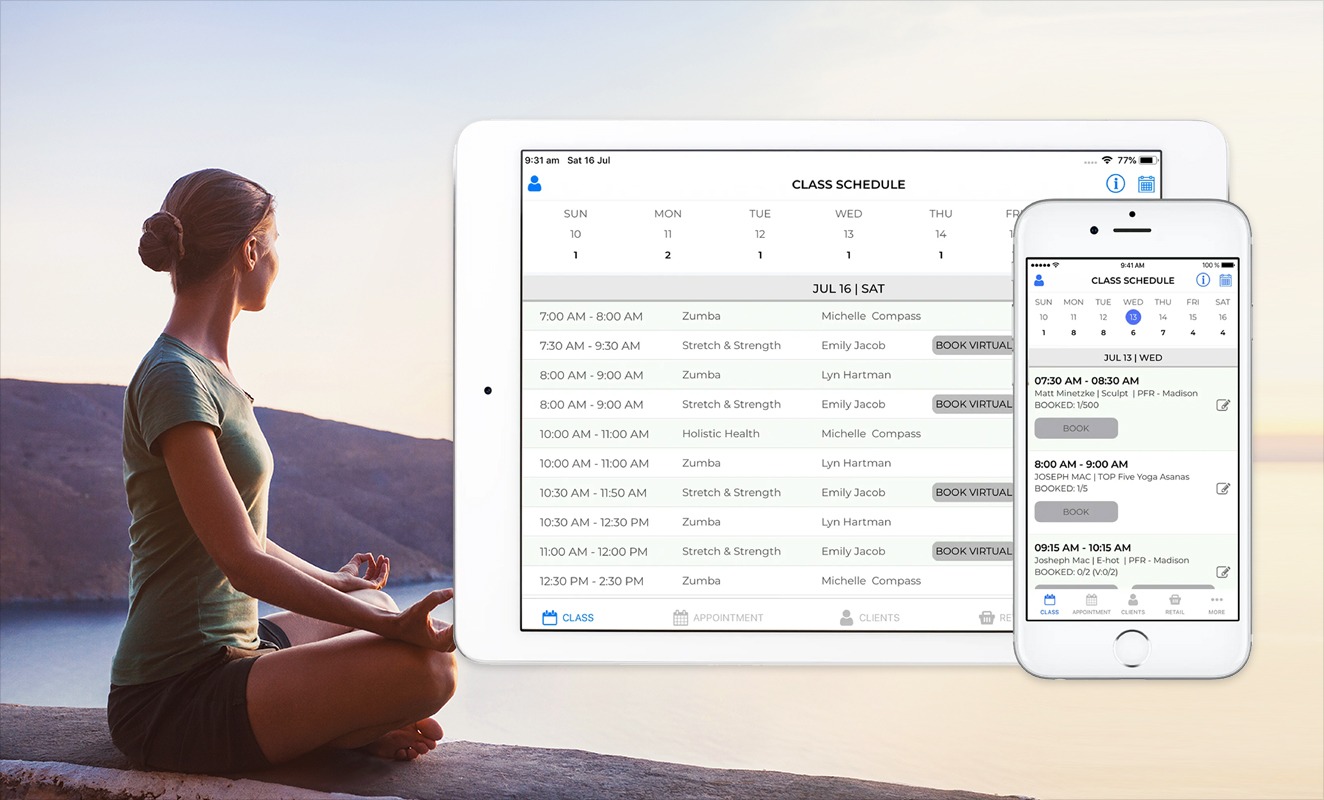The height and width of the screenshot is (800, 1324).
Task: Tap the More icon on the phone navigation
Action: tap(1216, 604)
